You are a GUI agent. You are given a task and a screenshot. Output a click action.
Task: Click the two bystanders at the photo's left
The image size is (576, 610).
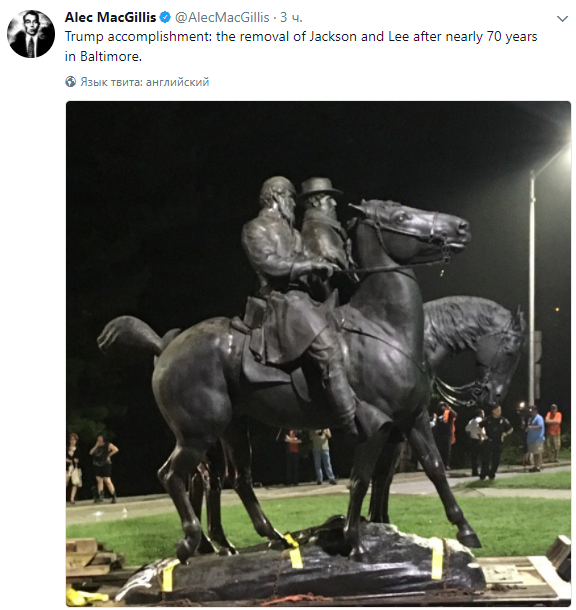[92, 468]
